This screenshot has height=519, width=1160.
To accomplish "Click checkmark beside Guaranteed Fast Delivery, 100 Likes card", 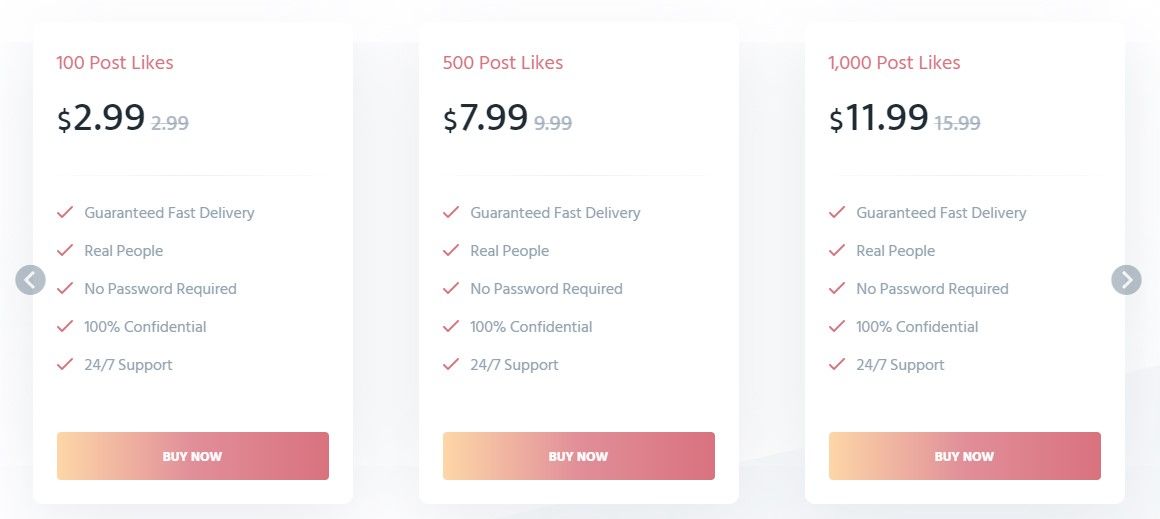I will click(65, 212).
